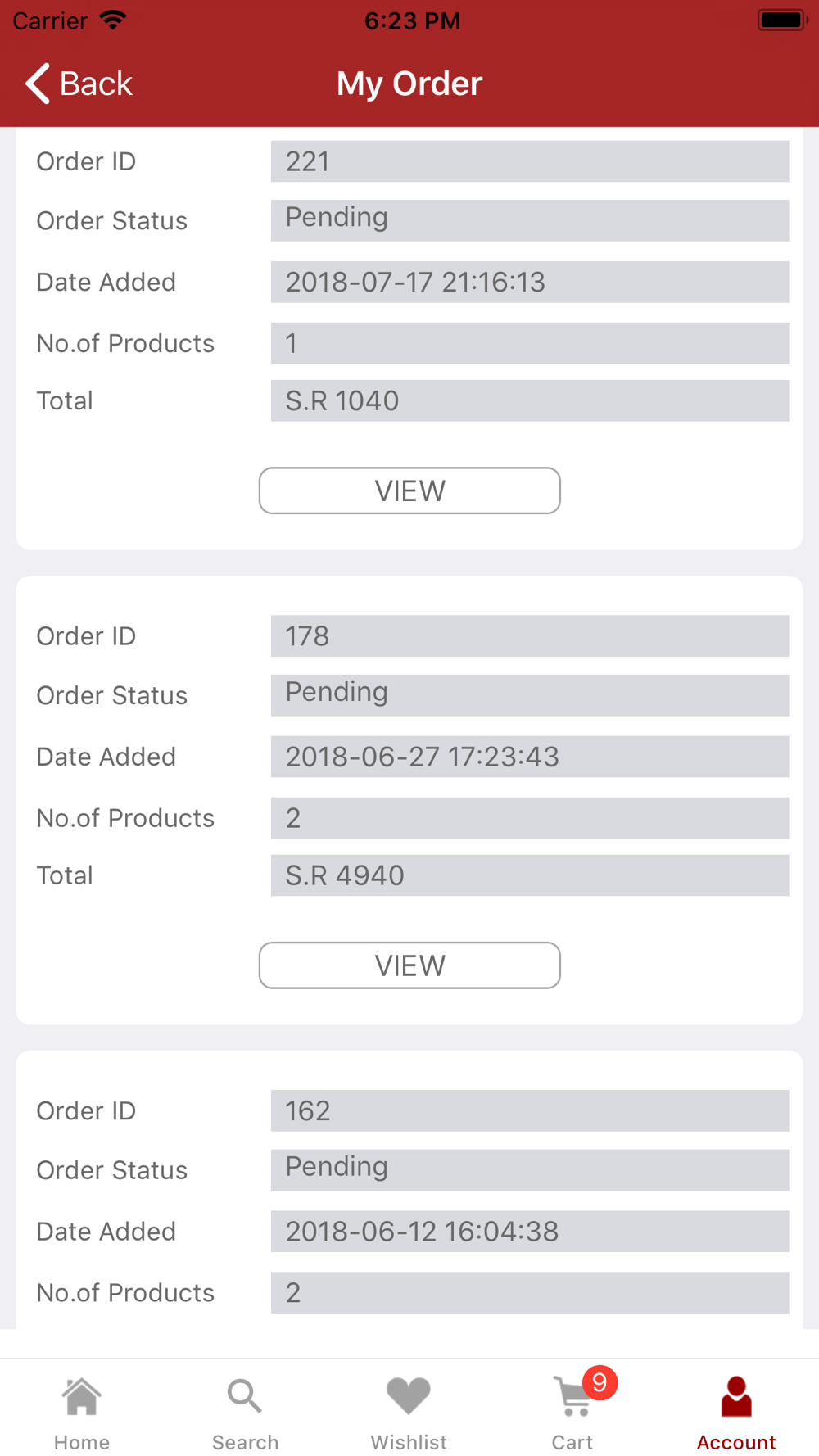View details of order 221
The image size is (819, 1456).
[409, 491]
